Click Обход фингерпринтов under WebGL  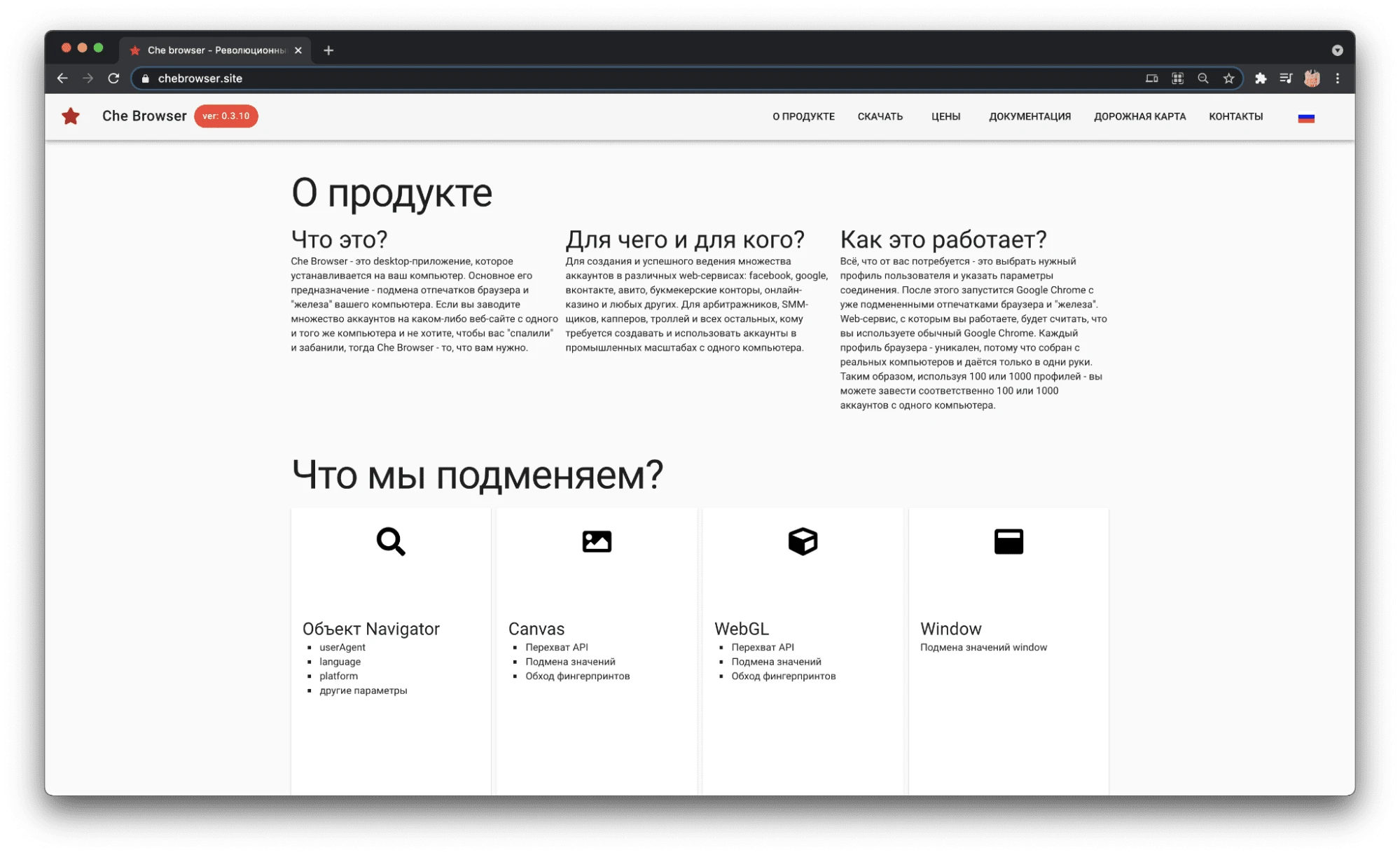pos(784,676)
